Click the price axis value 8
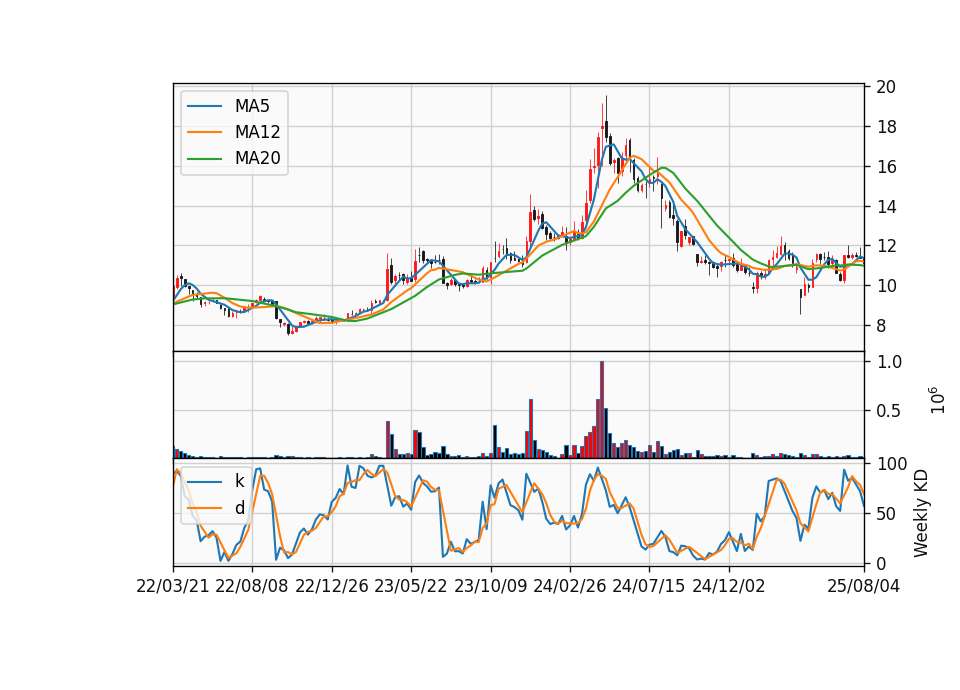The image size is (960, 690). [x=881, y=326]
